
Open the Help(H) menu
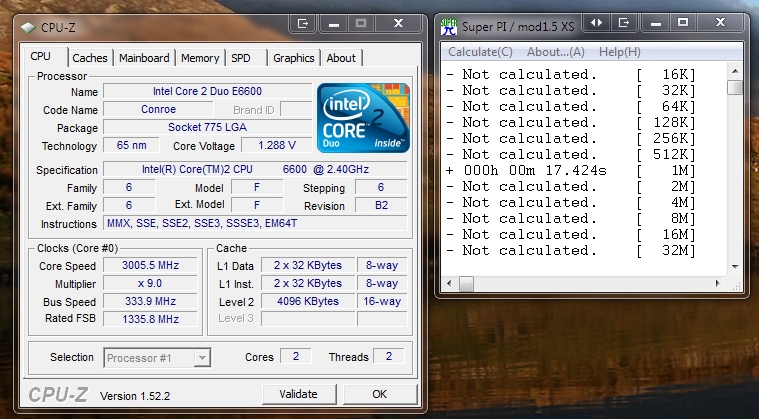pos(620,52)
